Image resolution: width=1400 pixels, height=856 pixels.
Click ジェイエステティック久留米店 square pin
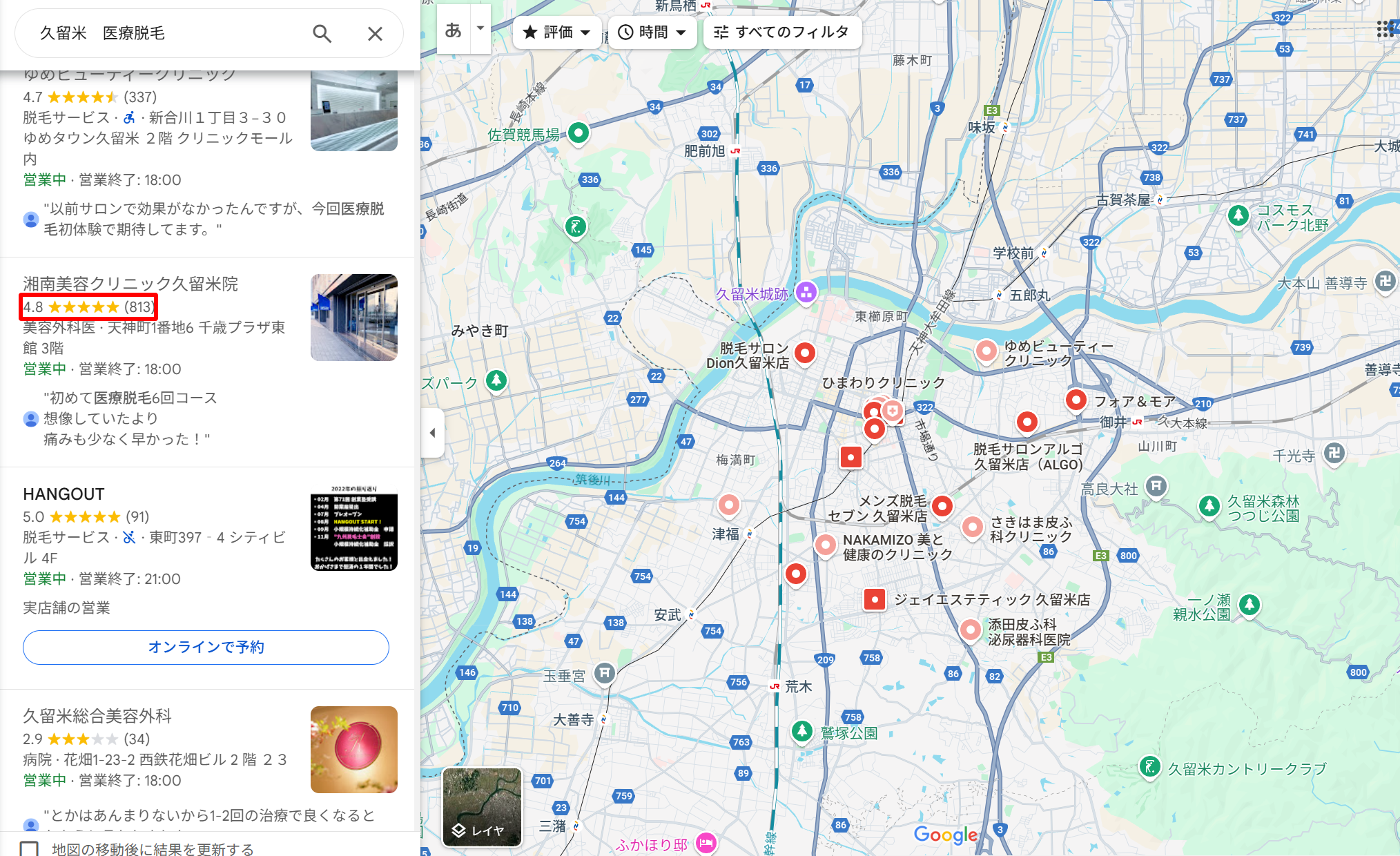(x=875, y=600)
